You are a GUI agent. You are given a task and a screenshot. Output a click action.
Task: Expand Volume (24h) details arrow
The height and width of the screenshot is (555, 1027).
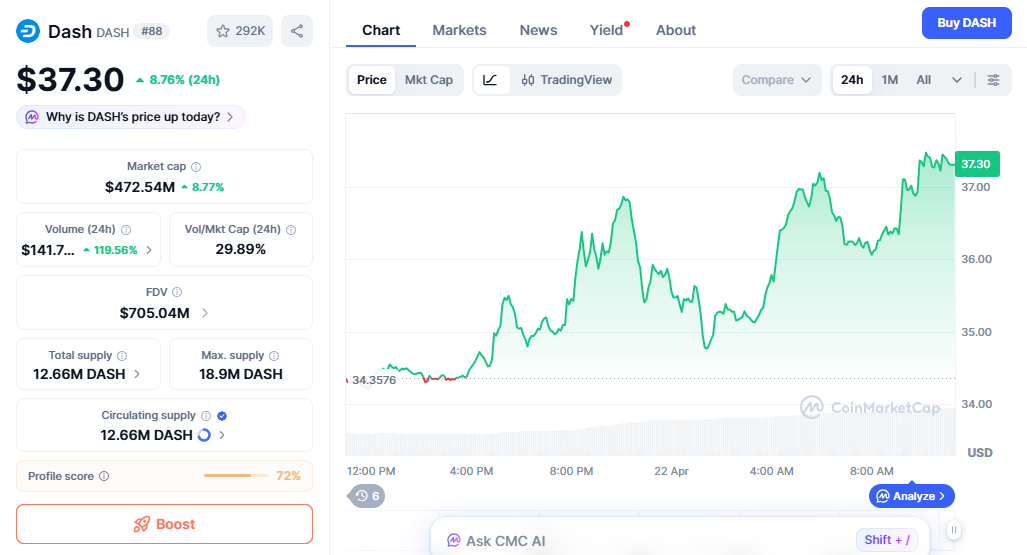pos(149,250)
